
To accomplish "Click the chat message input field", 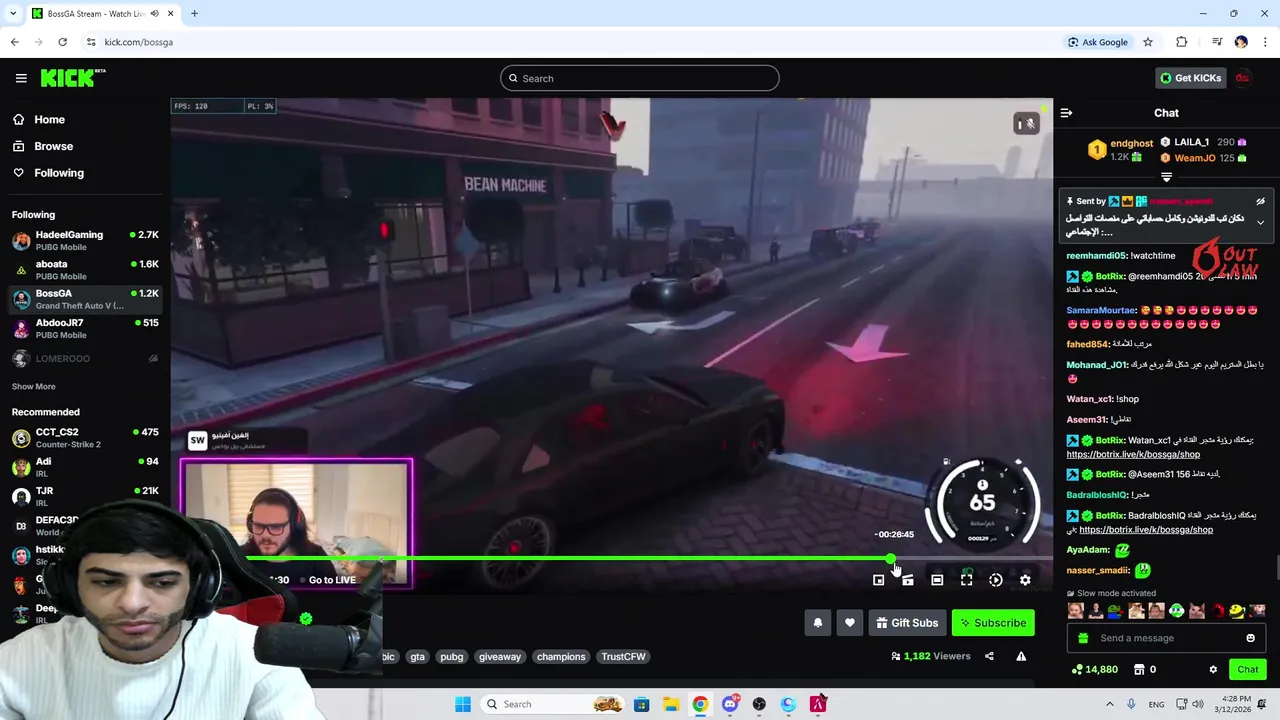I will [x=1166, y=638].
